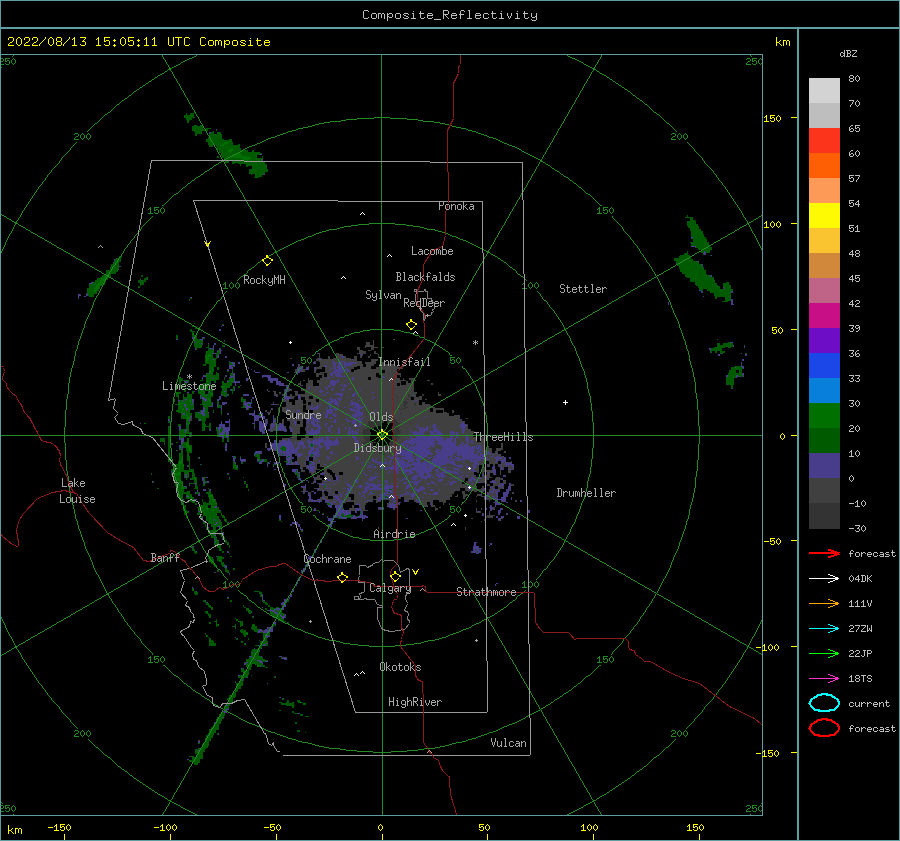Click the white 04DK arrow in legend
Screen dimensions: 900x841
824,578
